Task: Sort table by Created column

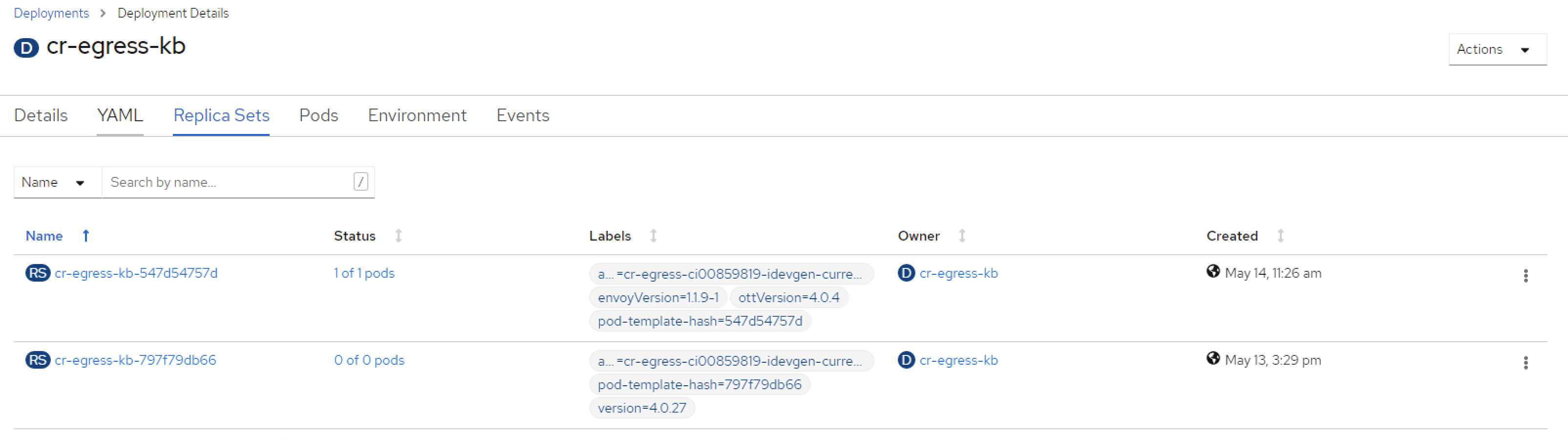Action: 1280,236
